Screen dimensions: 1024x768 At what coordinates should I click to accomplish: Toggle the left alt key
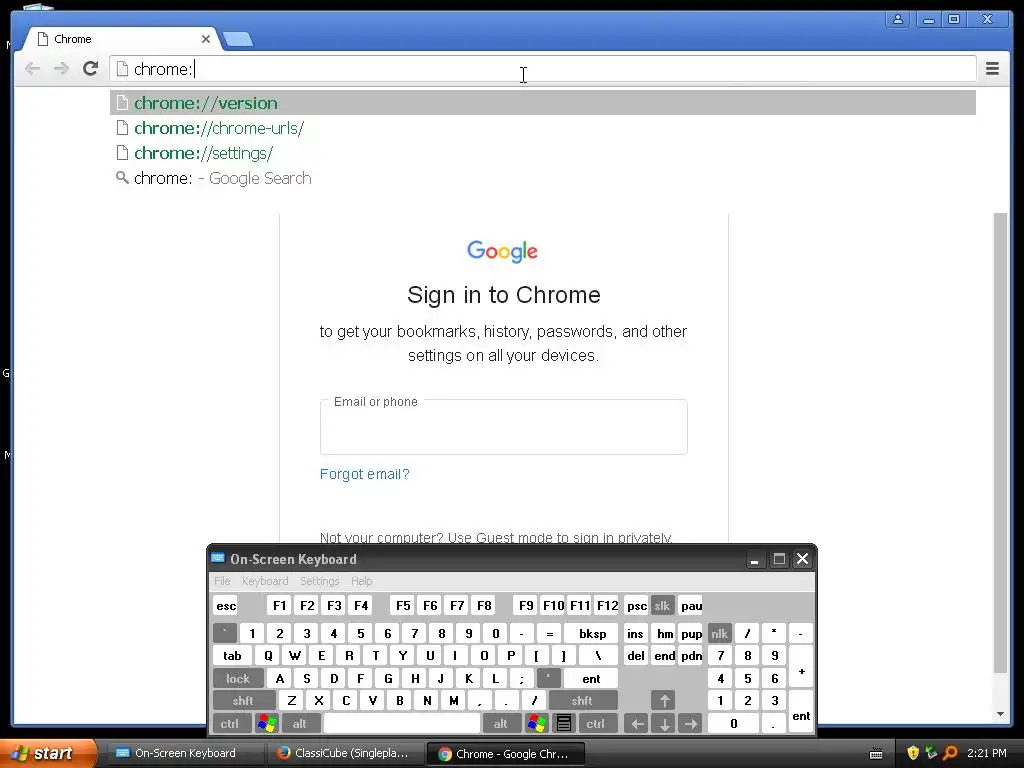[300, 724]
